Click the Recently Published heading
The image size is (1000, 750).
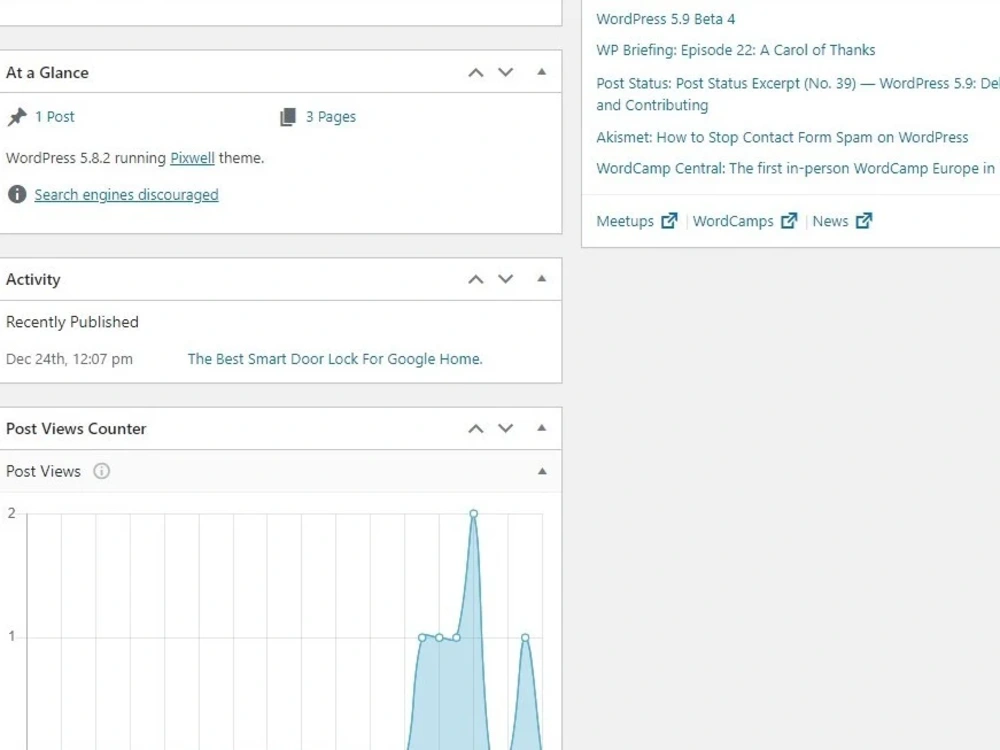[x=72, y=322]
